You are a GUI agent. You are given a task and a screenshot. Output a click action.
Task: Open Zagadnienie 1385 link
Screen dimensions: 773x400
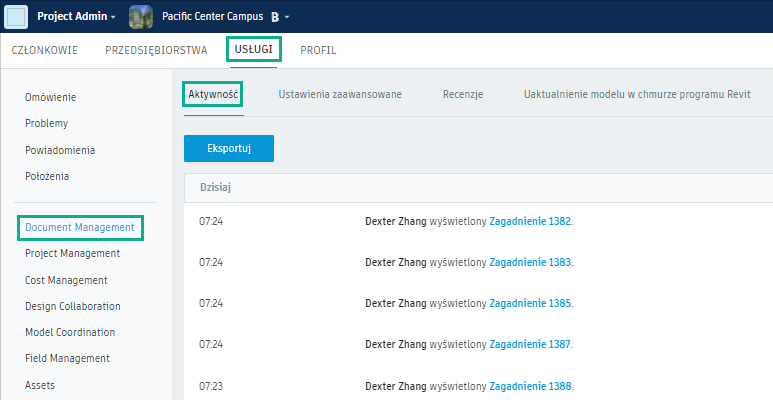[x=530, y=303]
